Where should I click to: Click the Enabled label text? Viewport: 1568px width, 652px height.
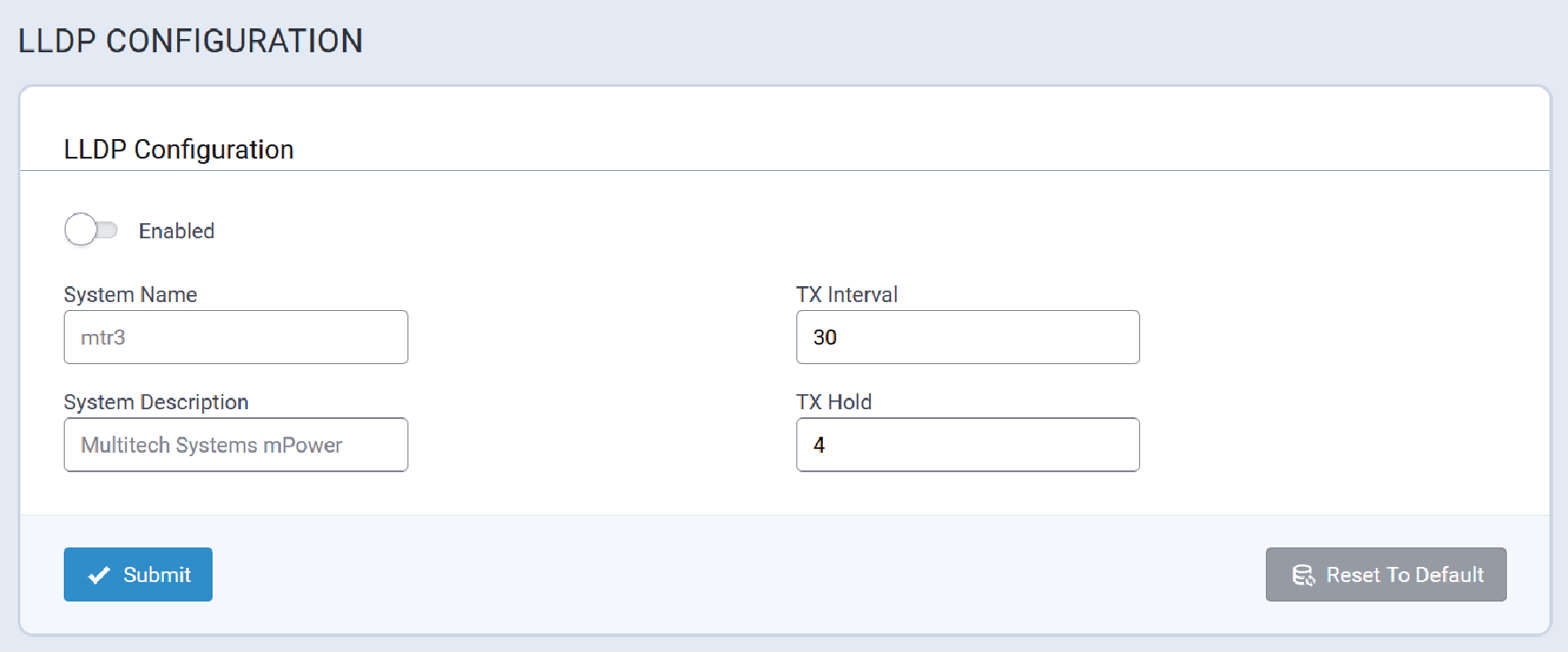point(176,231)
